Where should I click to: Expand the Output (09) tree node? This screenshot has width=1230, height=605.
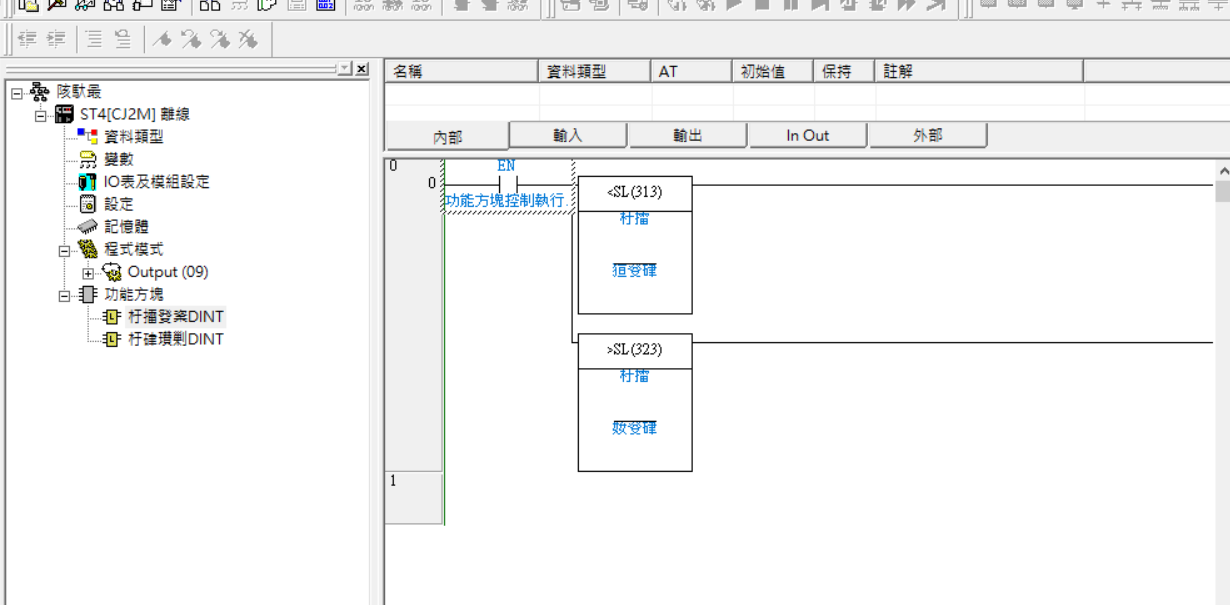pos(88,273)
